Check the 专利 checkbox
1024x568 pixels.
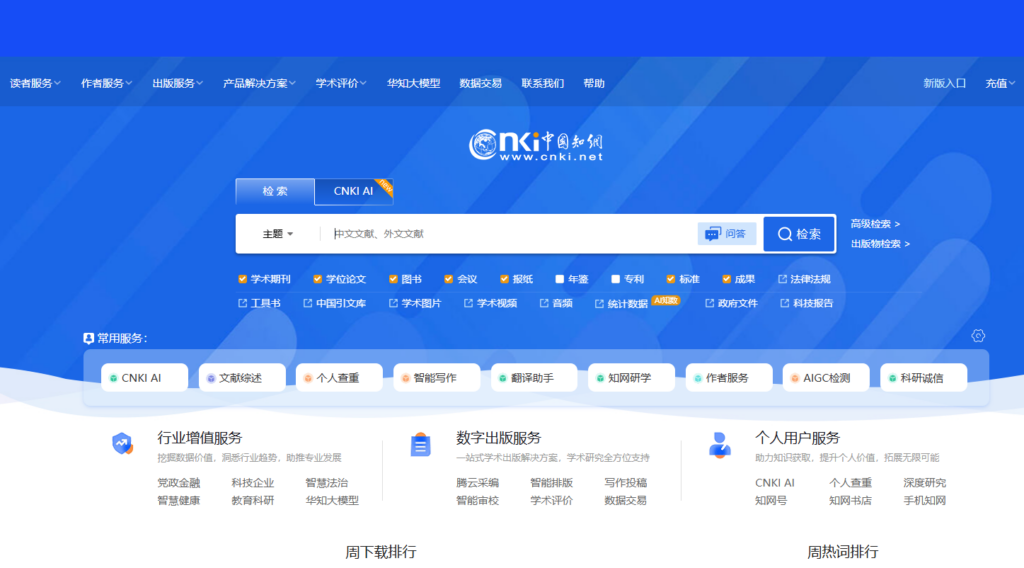click(x=615, y=279)
